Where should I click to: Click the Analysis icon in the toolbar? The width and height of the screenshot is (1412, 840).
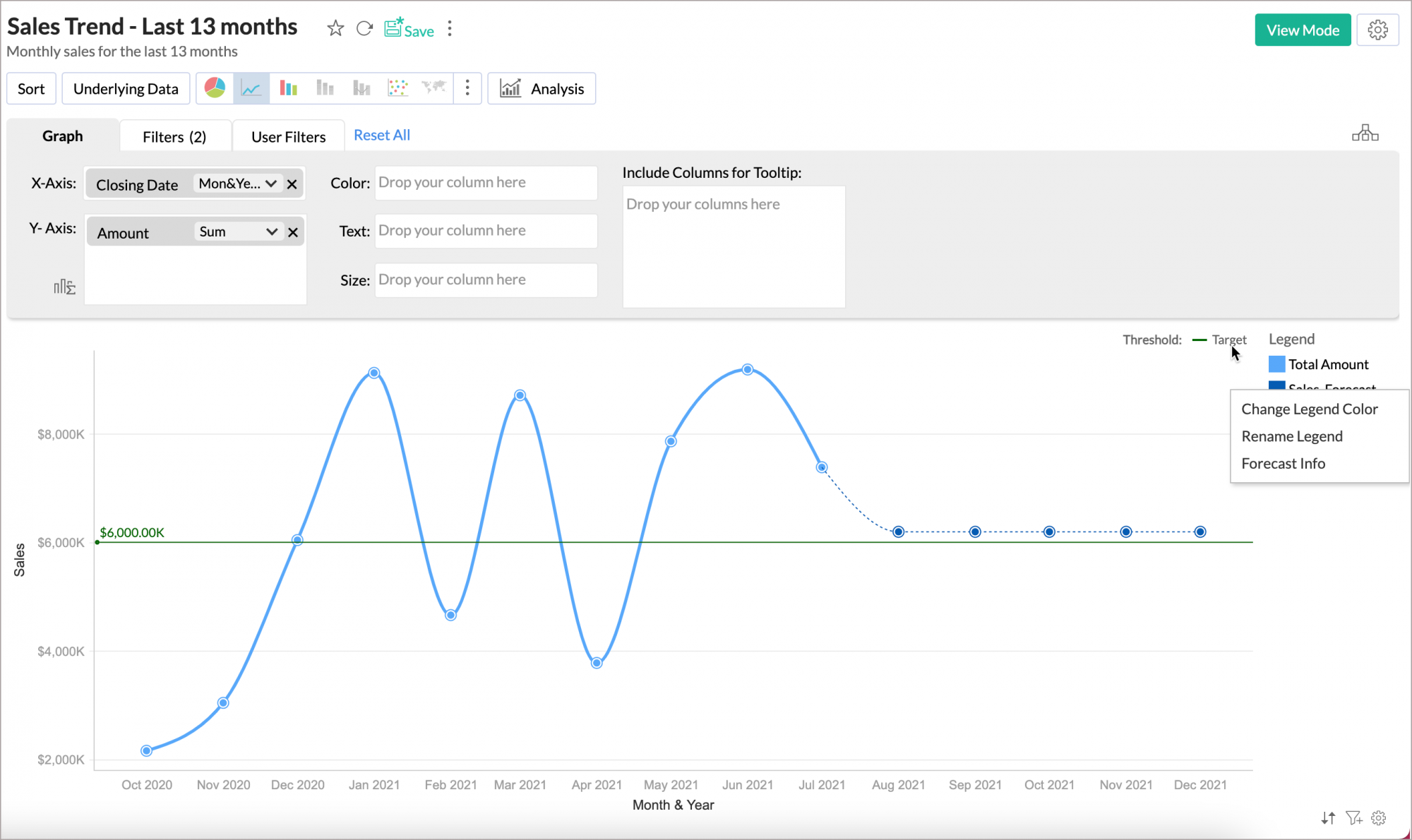[x=511, y=88]
